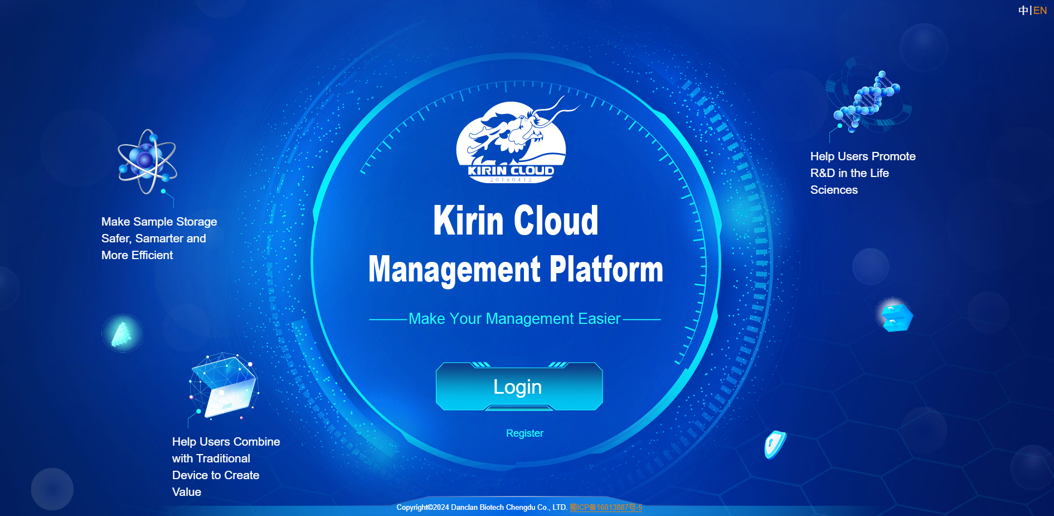The width and height of the screenshot is (1054, 516).
Task: Click 'Help Users Promote R&D' text
Action: click(863, 173)
